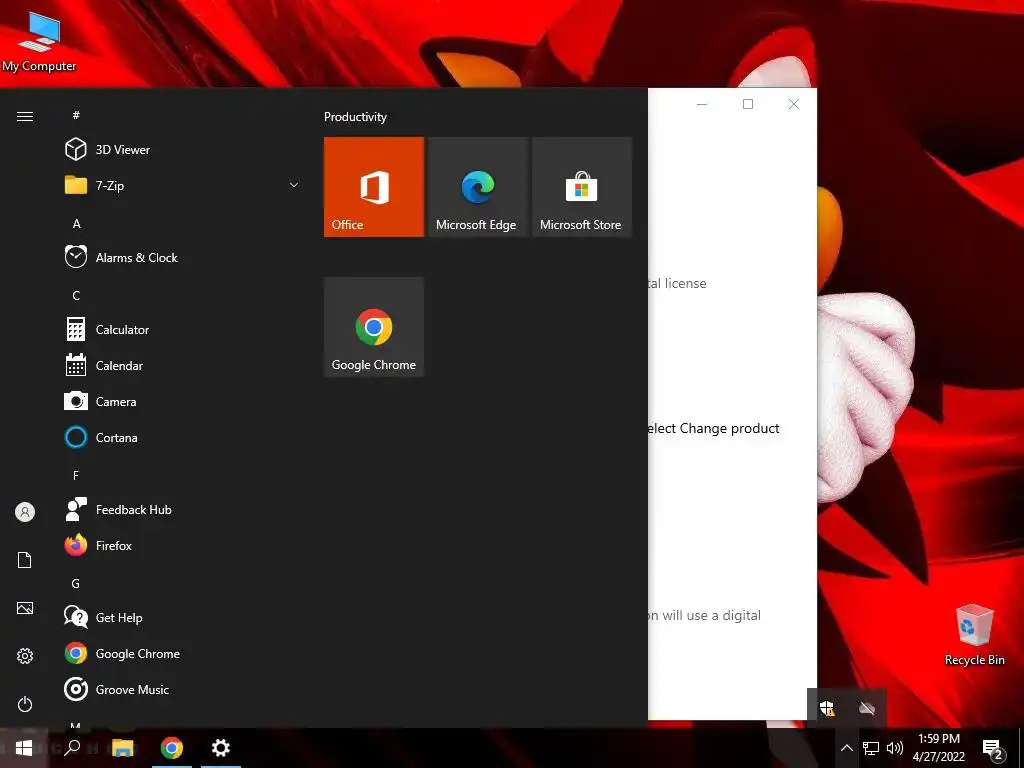
Task: Open the 7-Zip folder entry
Action: coord(183,185)
